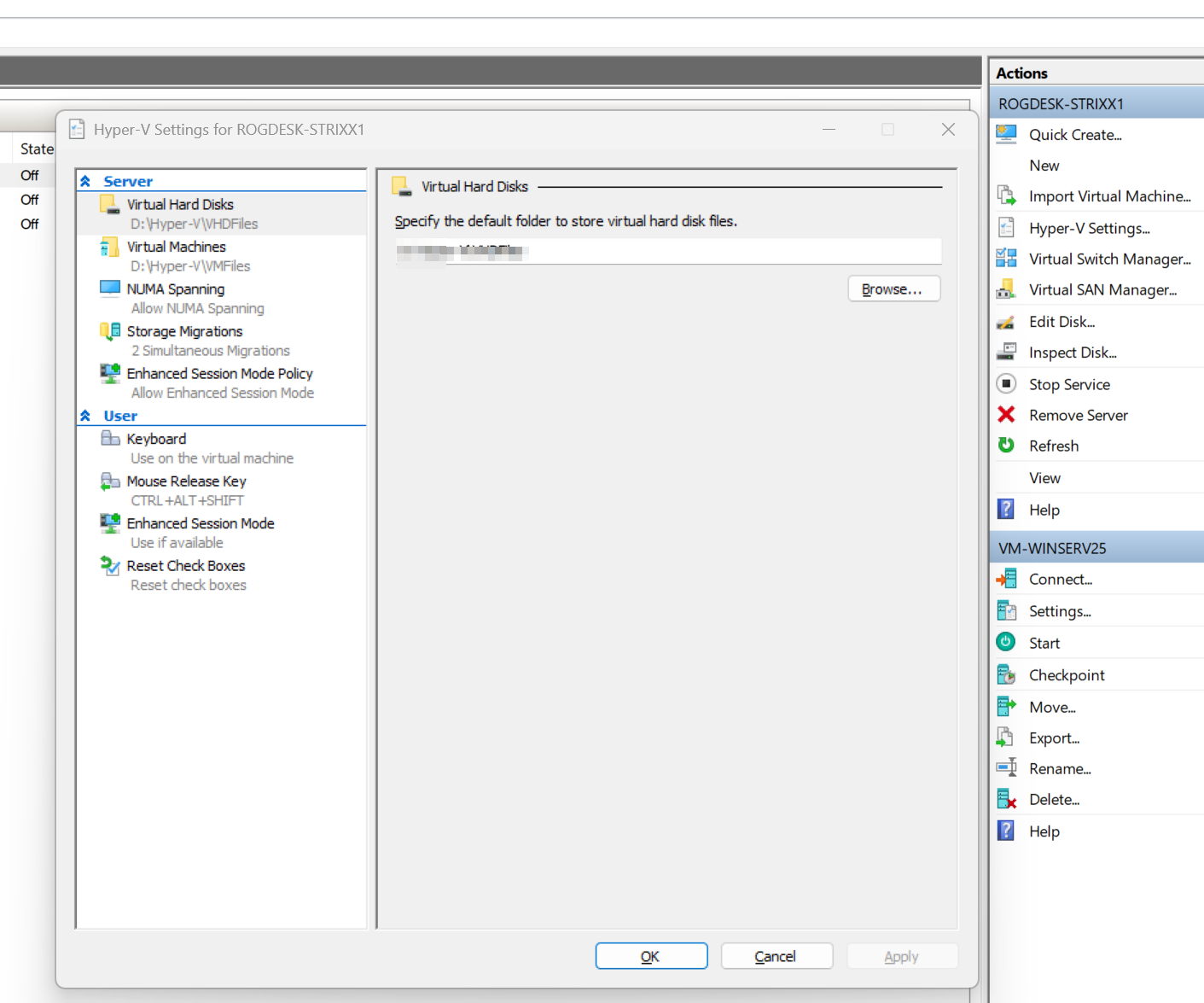
Task: Click the Connect icon under VM-WINSERV25
Action: [1006, 579]
